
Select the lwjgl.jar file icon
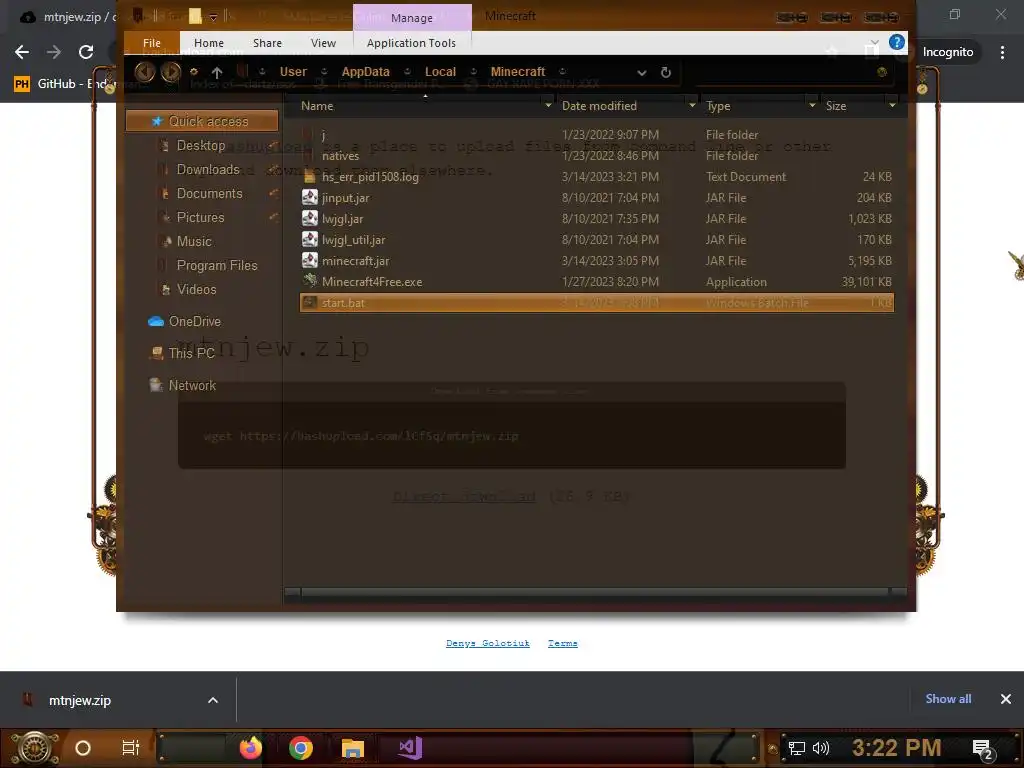[x=310, y=218]
